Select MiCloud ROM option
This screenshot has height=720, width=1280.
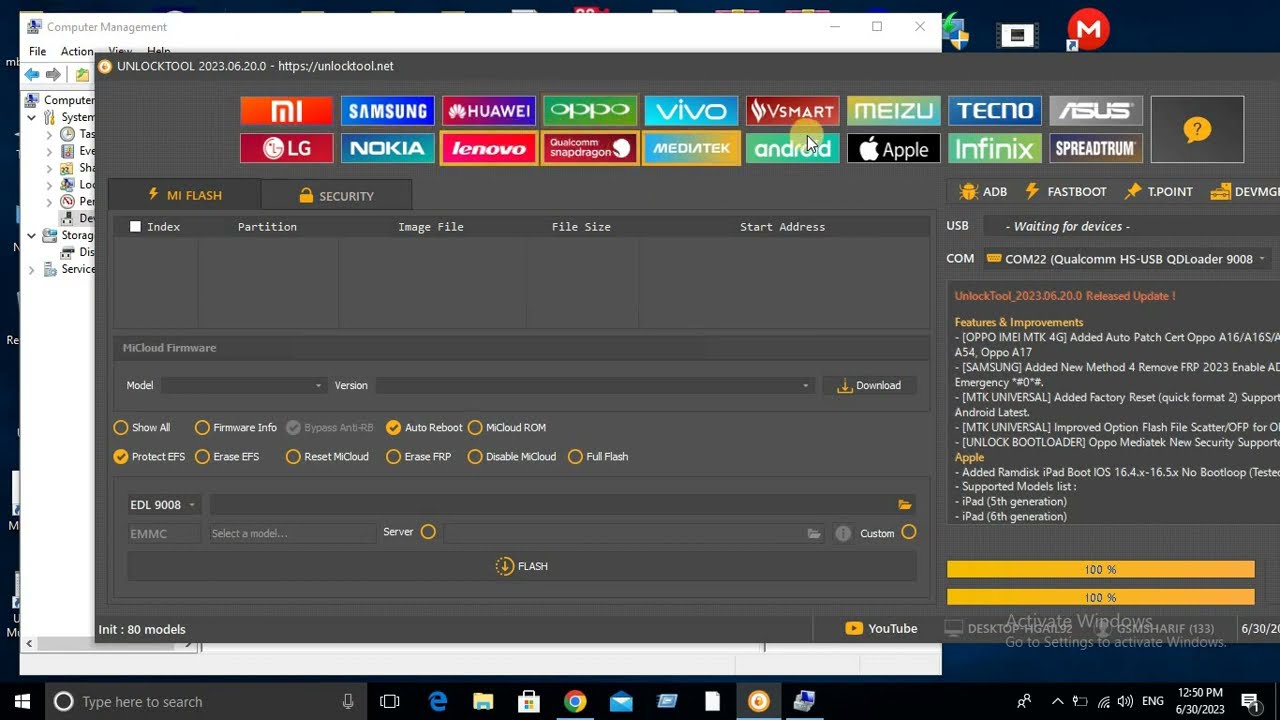507,428
